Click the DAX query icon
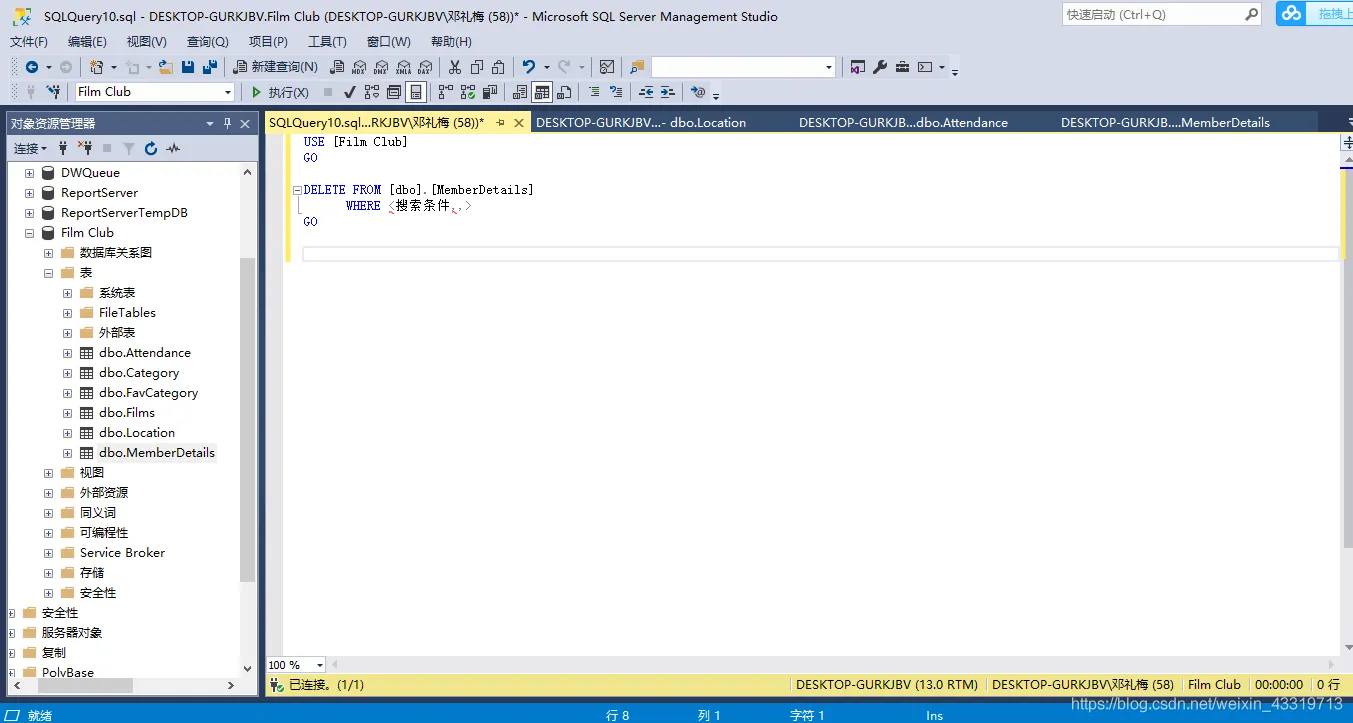The image size is (1353, 723). pos(425,67)
